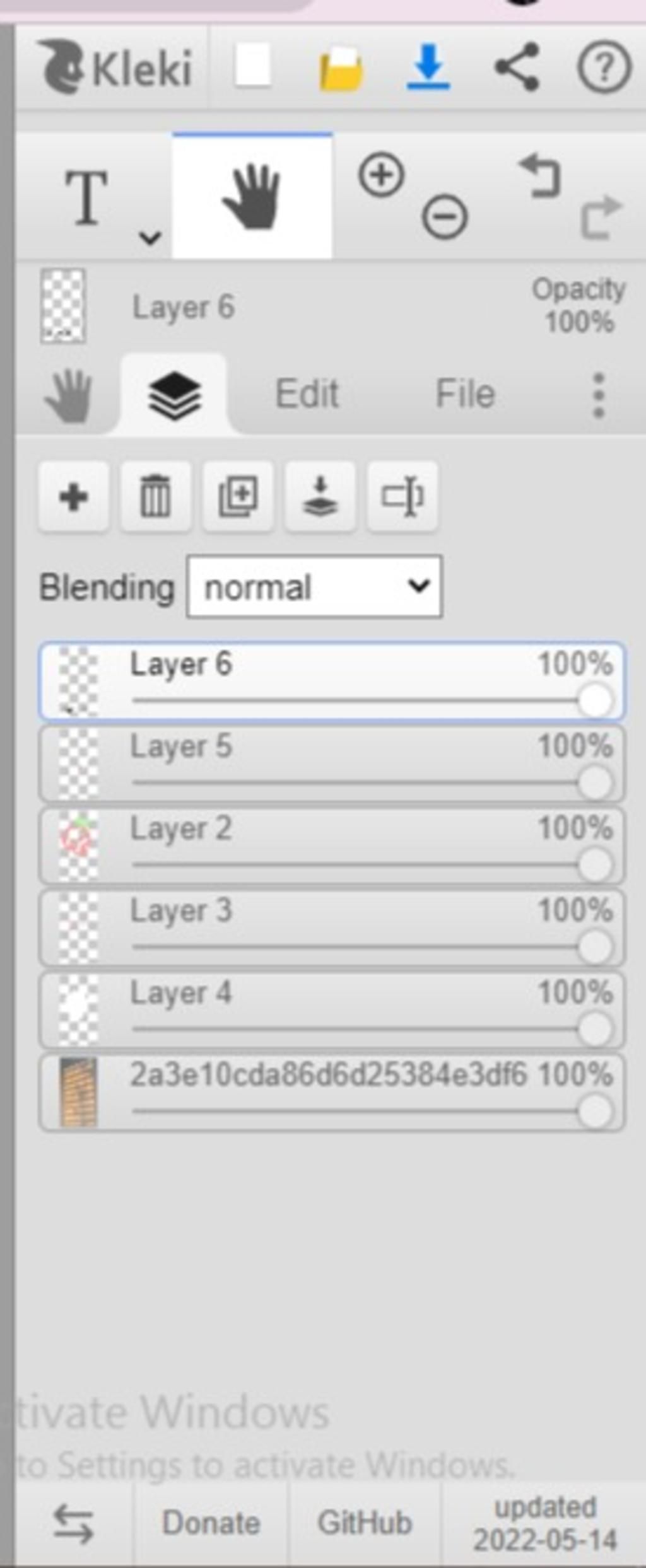Rename layer using rename icon
646x1568 pixels.
click(x=402, y=497)
